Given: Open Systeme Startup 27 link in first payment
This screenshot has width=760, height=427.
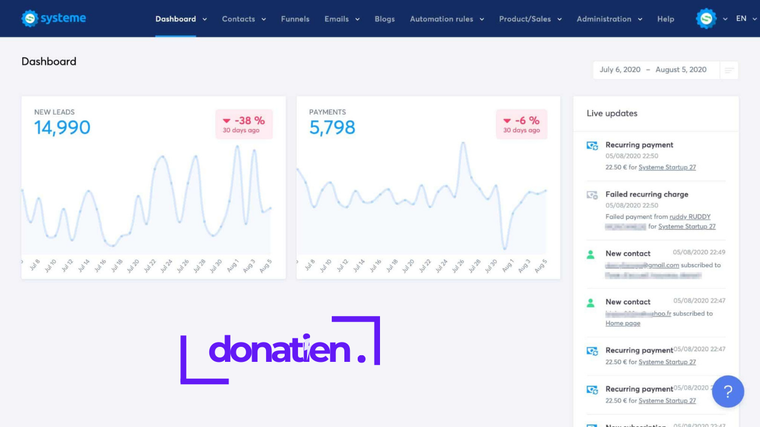Looking at the screenshot, I should [x=667, y=167].
